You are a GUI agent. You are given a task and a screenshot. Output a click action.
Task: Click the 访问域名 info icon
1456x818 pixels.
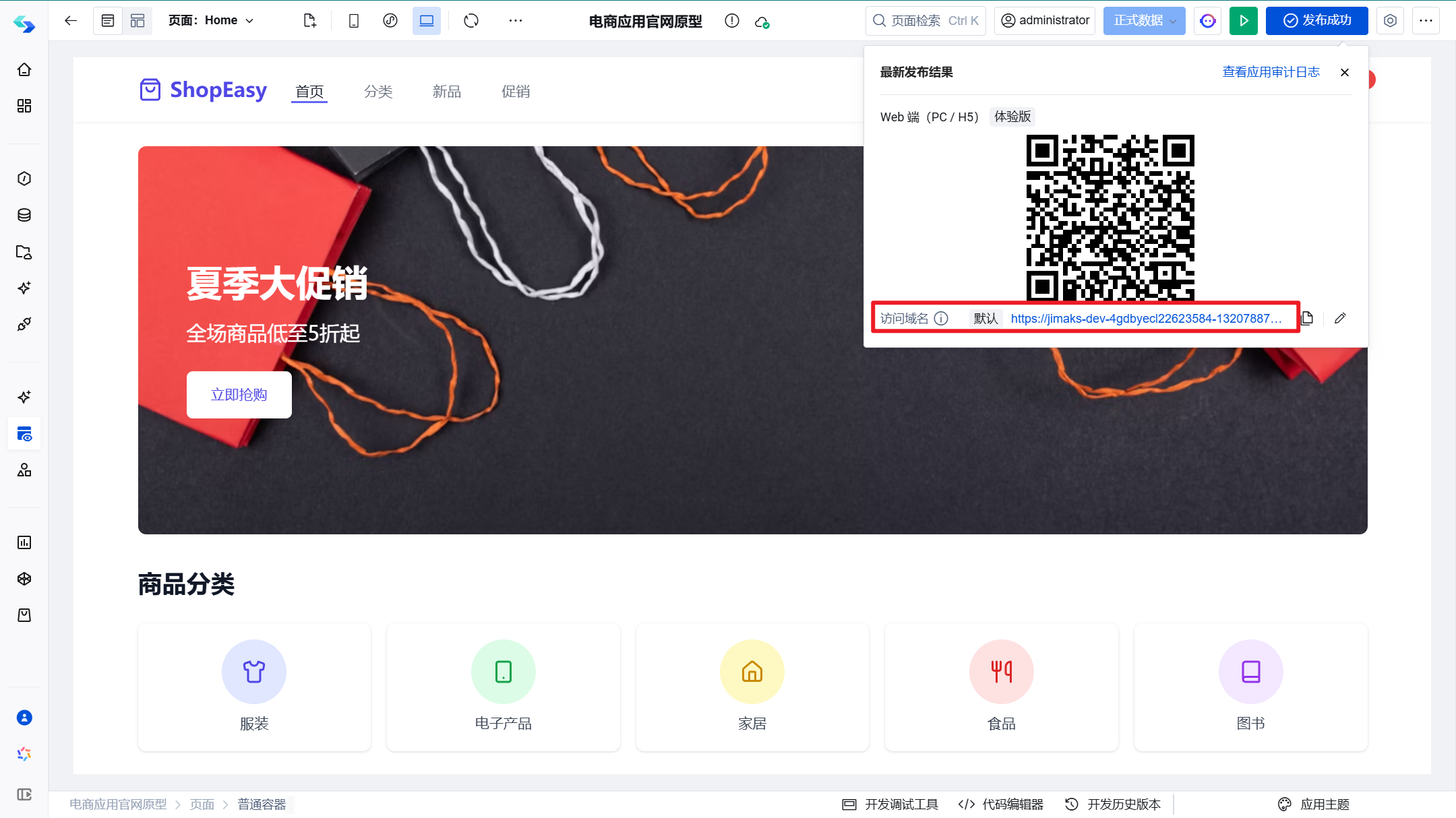(942, 318)
